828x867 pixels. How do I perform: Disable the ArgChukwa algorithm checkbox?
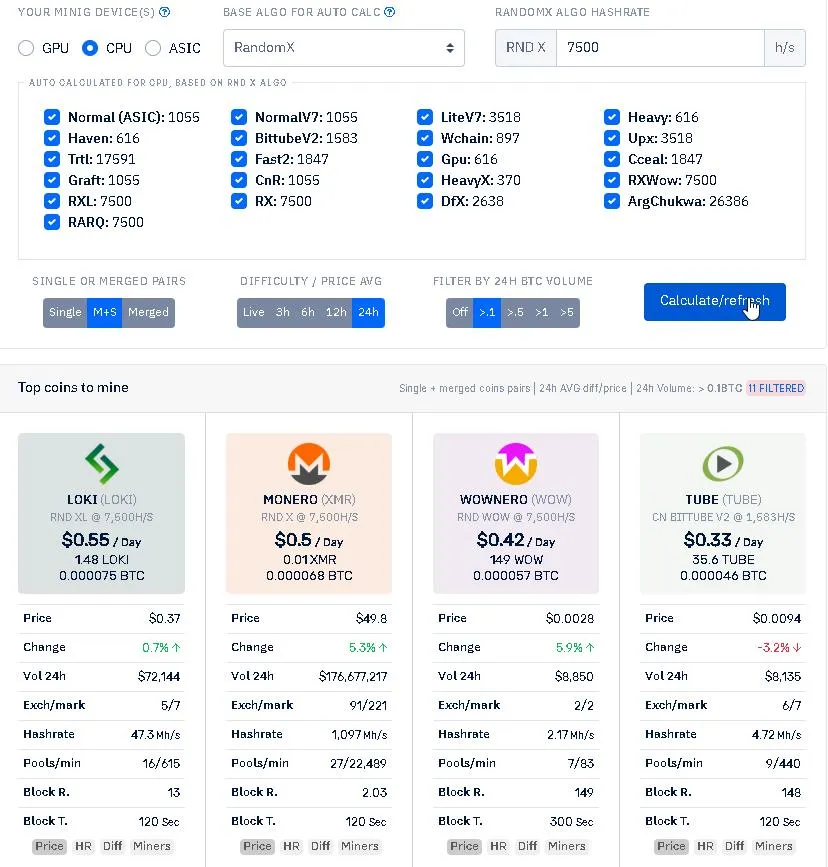(612, 201)
